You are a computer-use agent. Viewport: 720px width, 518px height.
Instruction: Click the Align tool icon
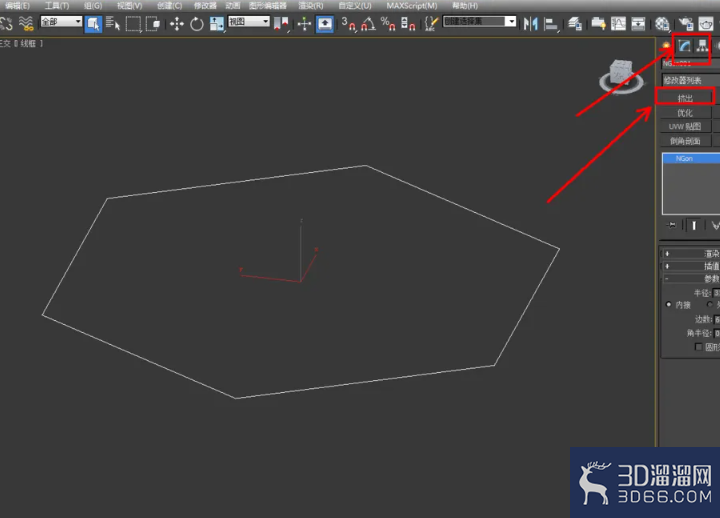coord(551,24)
